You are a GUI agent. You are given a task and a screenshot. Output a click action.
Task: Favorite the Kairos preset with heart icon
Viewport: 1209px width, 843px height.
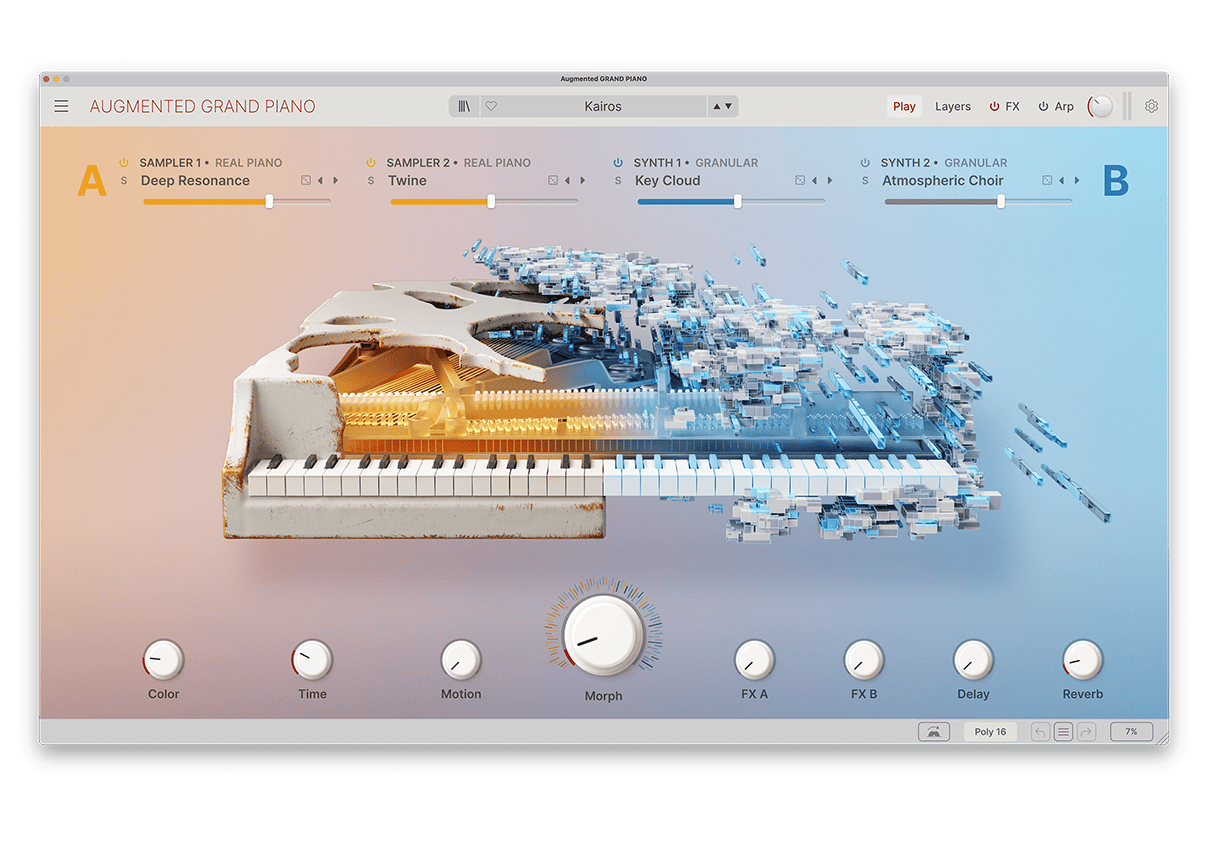click(491, 106)
